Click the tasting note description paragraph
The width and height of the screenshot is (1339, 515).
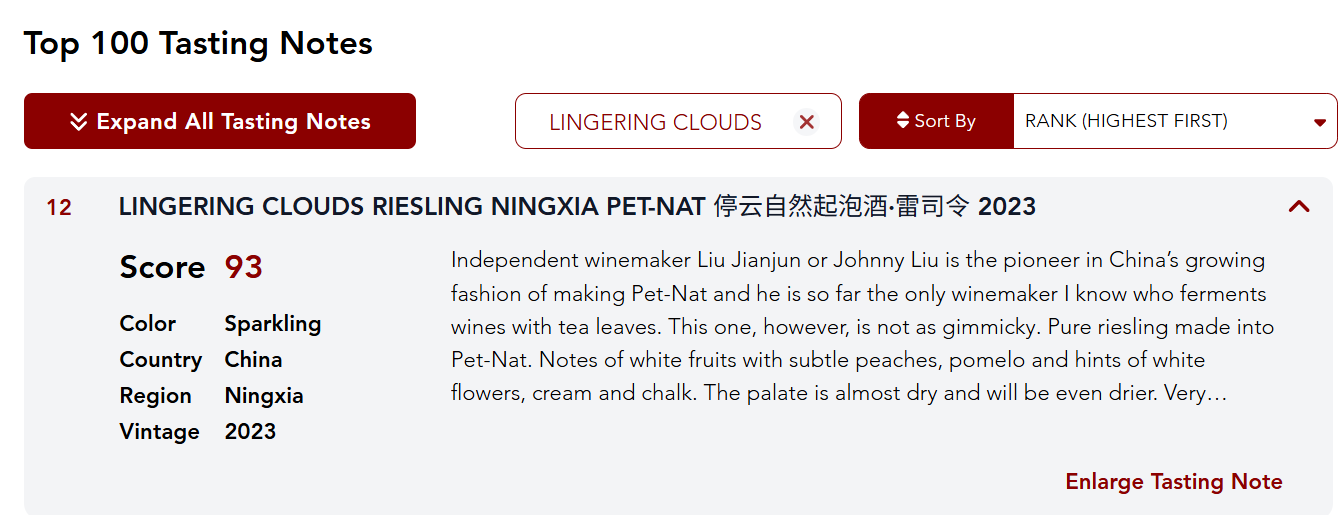[860, 327]
